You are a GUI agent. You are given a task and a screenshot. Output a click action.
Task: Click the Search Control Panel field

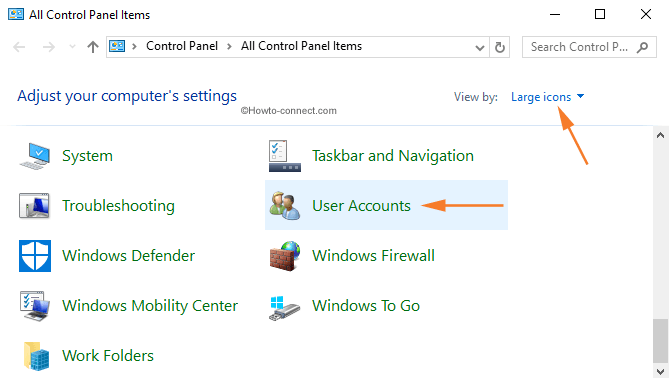pos(589,47)
